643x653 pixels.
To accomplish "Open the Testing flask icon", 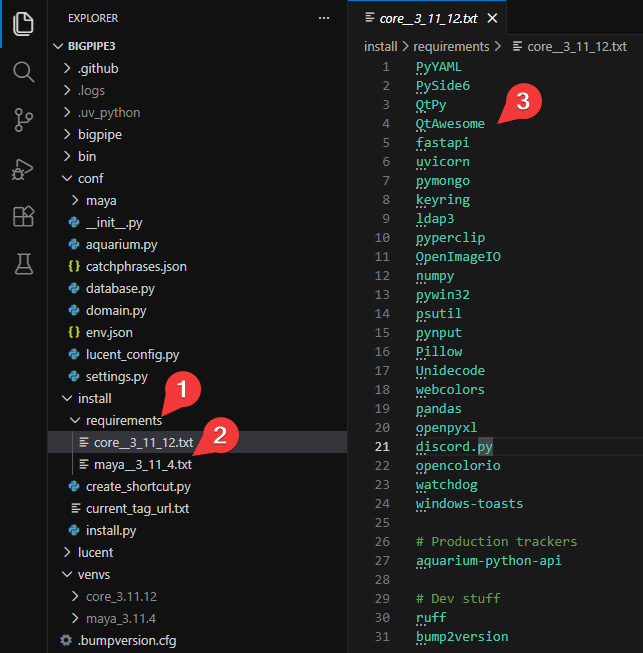I will [24, 264].
